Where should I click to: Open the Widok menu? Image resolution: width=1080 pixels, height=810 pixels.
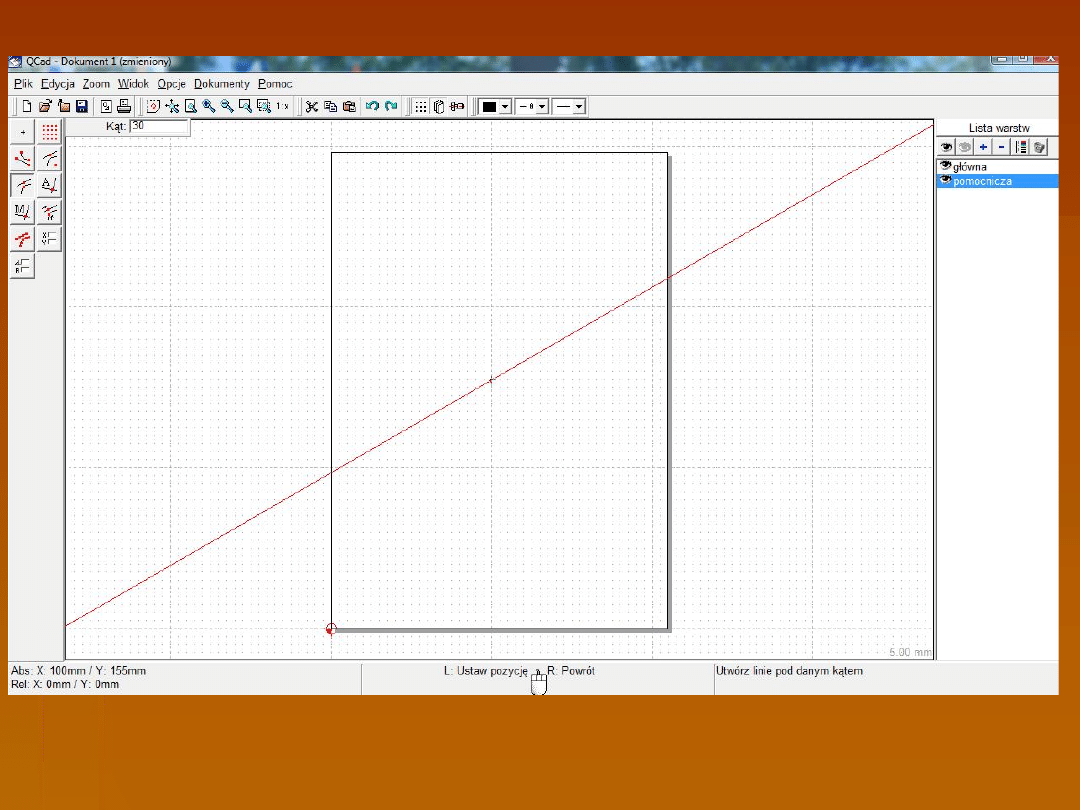(x=133, y=84)
